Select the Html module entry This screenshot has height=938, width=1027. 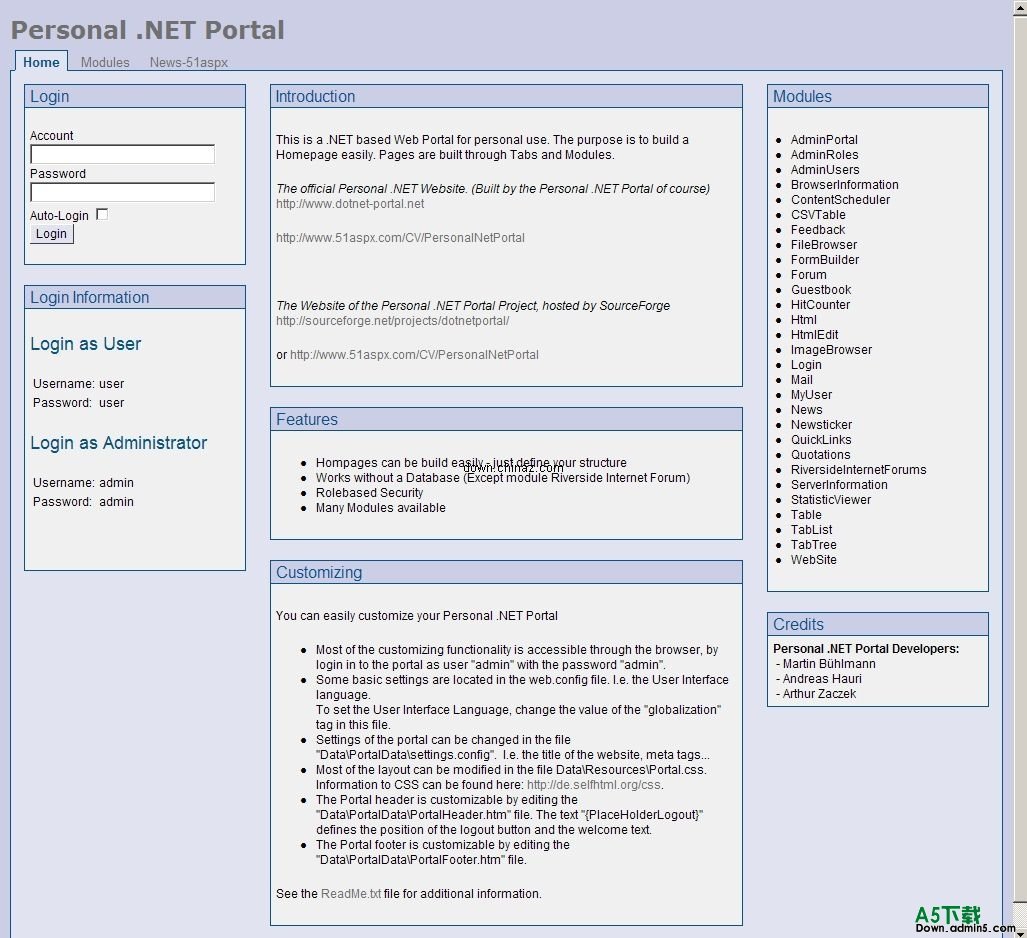804,320
